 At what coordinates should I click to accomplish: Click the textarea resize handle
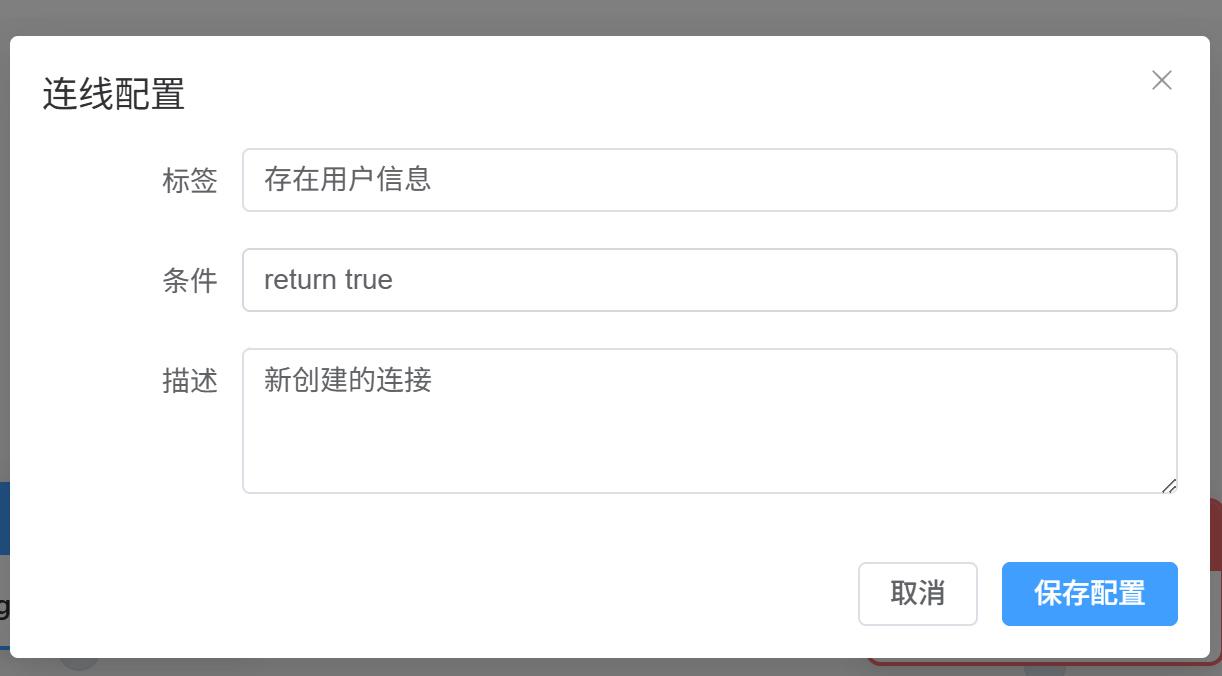(1168, 486)
